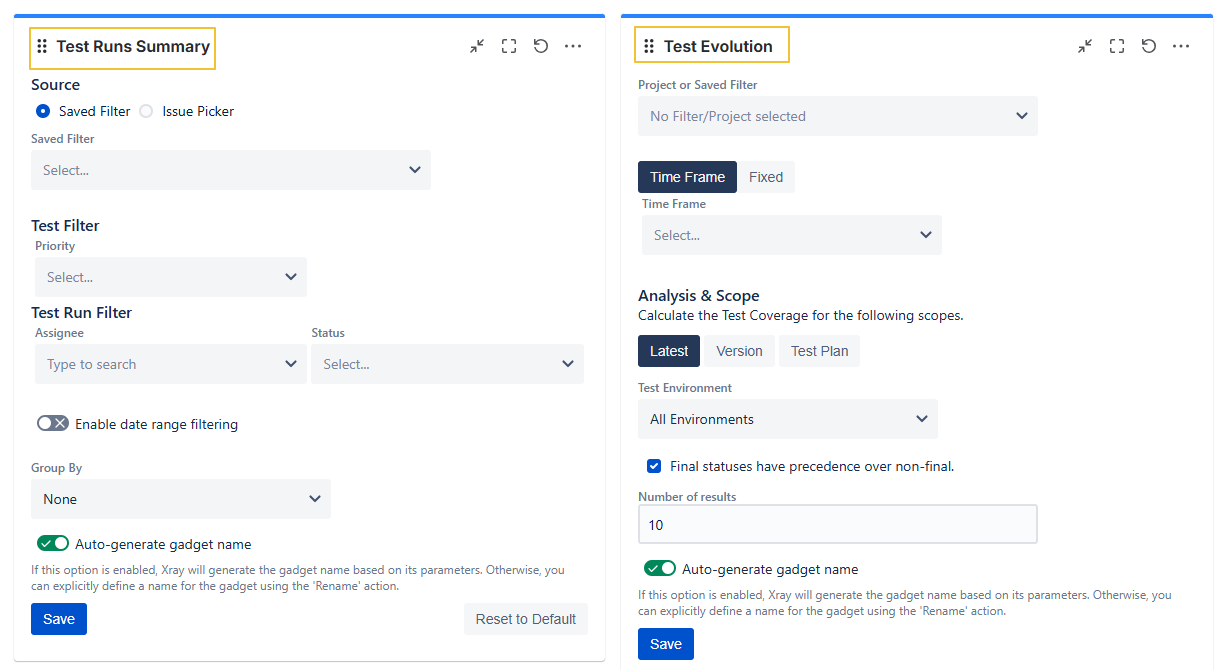Open more actions menu for Test Evolution
Image resolution: width=1229 pixels, height=670 pixels.
(x=1181, y=46)
